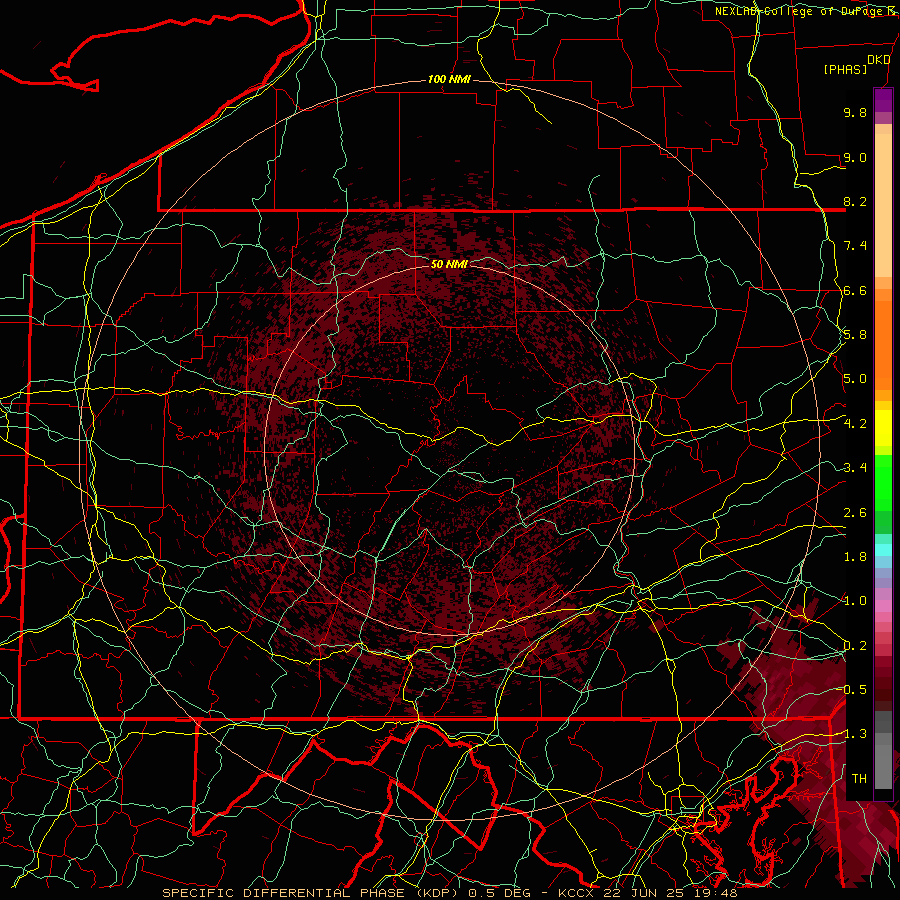900x900 pixels.
Task: Pick the bright green segment of the color bar
Action: (883, 482)
